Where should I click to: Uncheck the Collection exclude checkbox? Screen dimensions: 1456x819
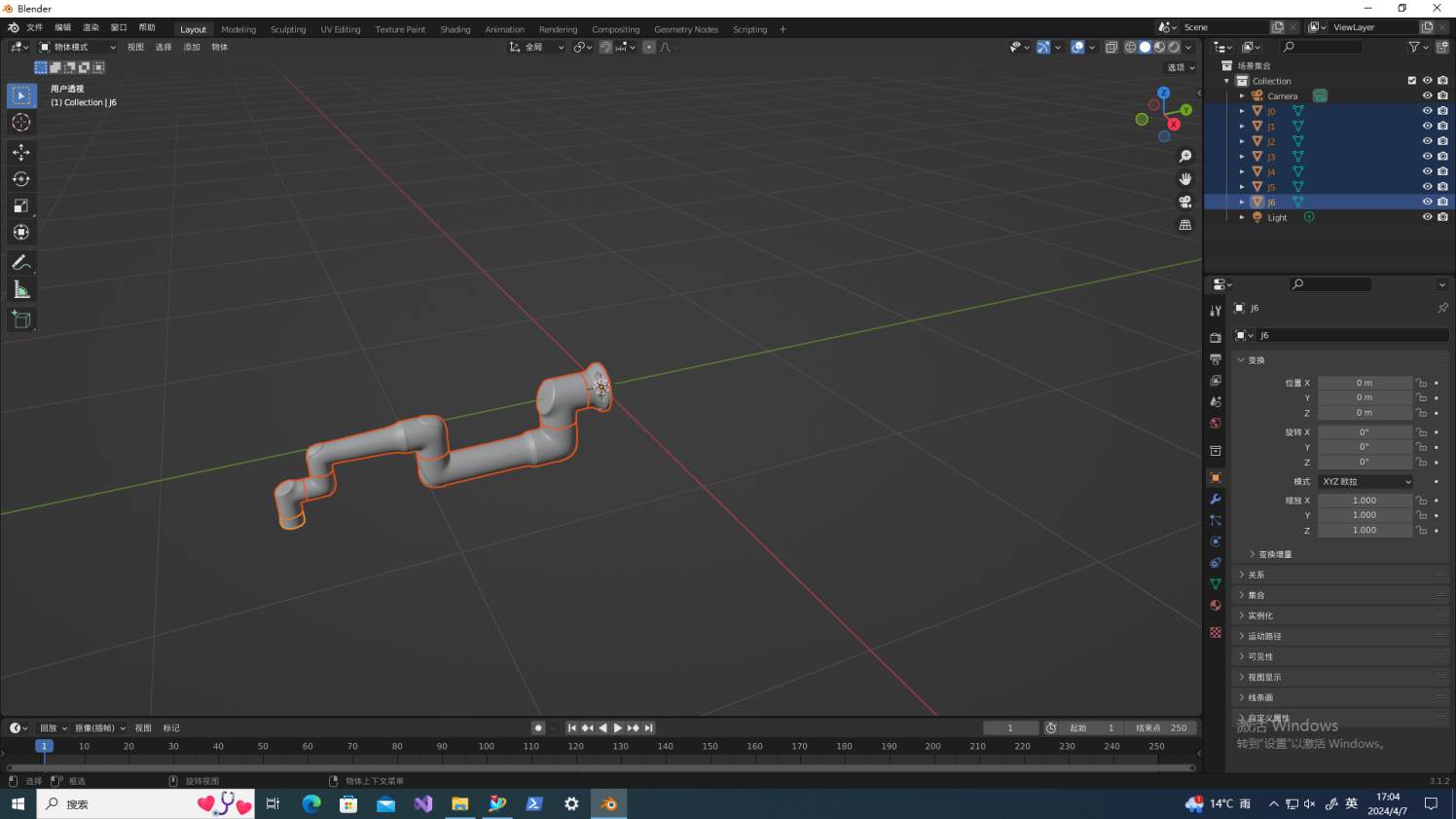pos(1412,81)
